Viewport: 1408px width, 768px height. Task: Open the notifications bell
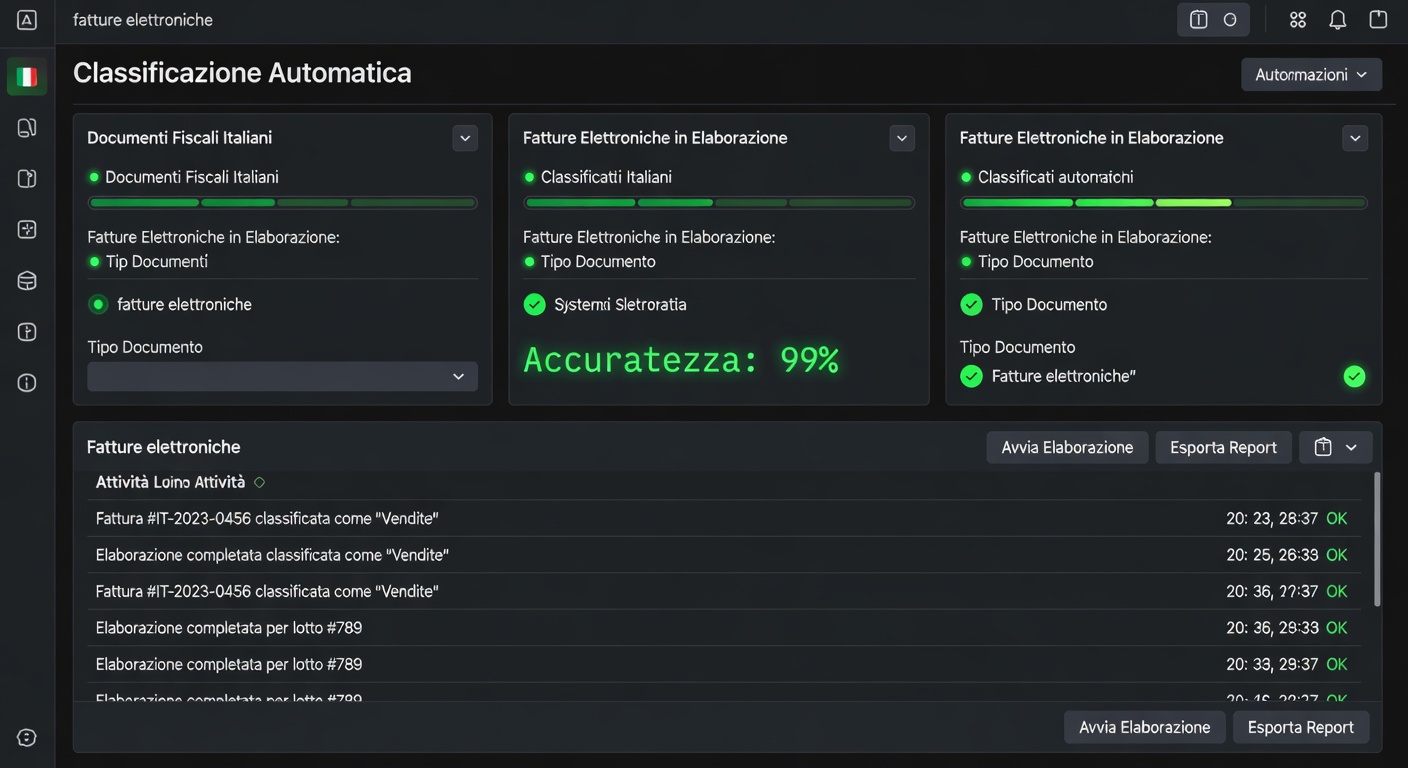[x=1337, y=19]
